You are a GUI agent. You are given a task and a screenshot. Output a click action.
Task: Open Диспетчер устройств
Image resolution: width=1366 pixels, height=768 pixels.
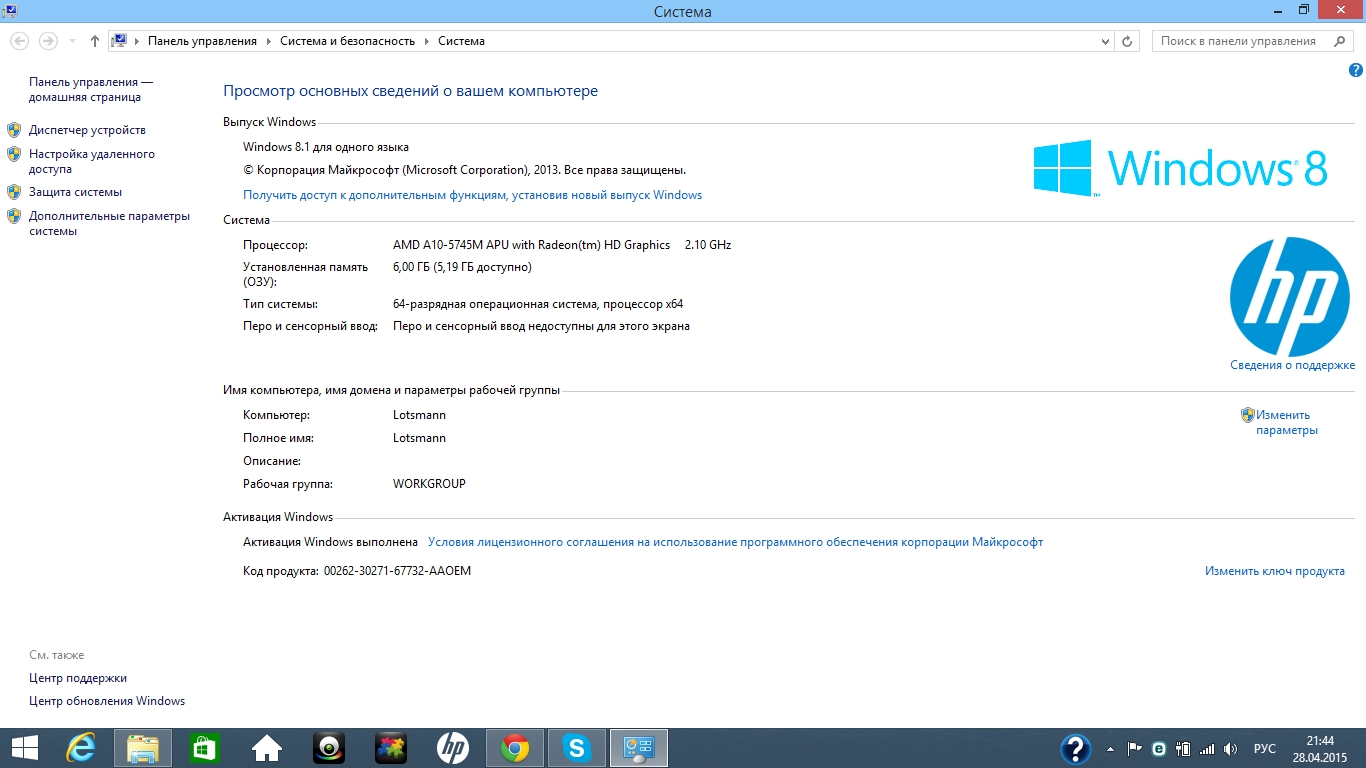(x=87, y=130)
